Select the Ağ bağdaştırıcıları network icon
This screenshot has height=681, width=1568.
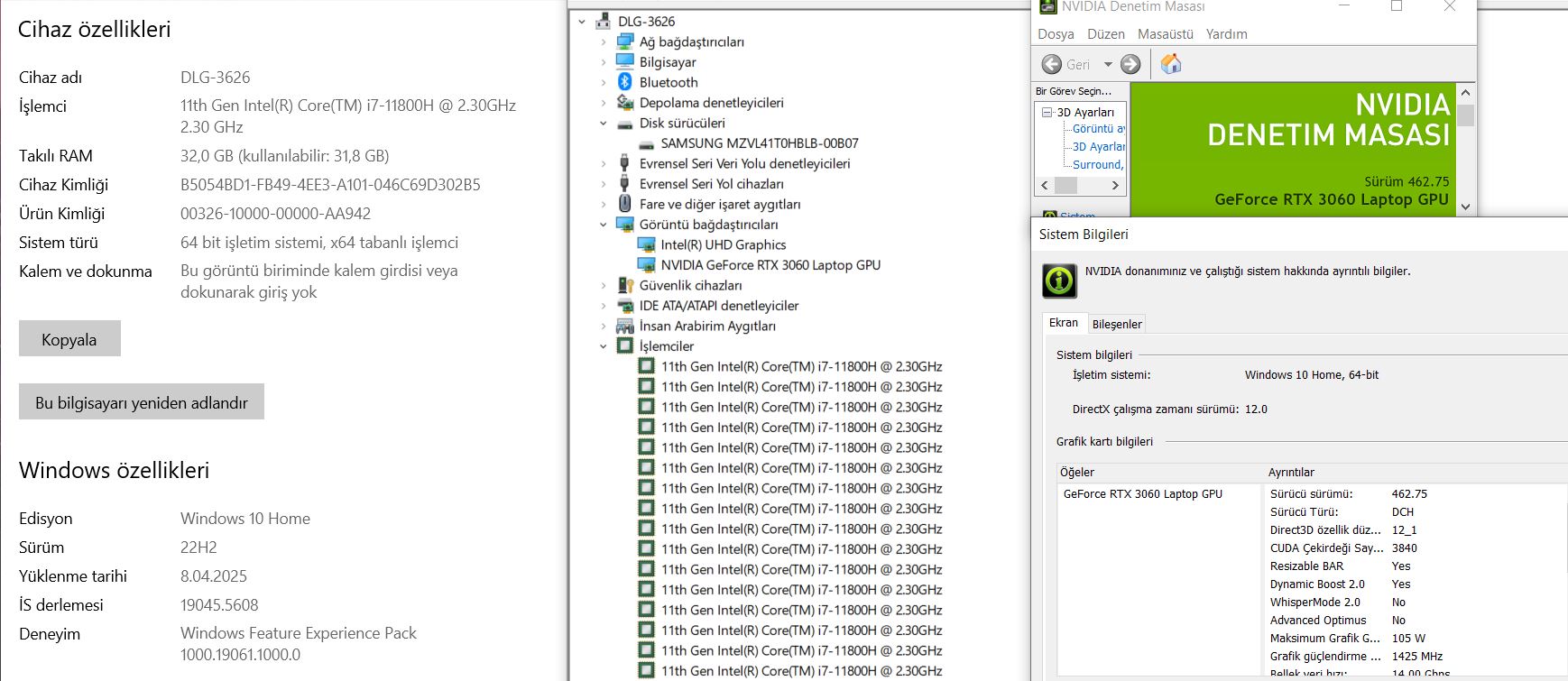coord(625,41)
